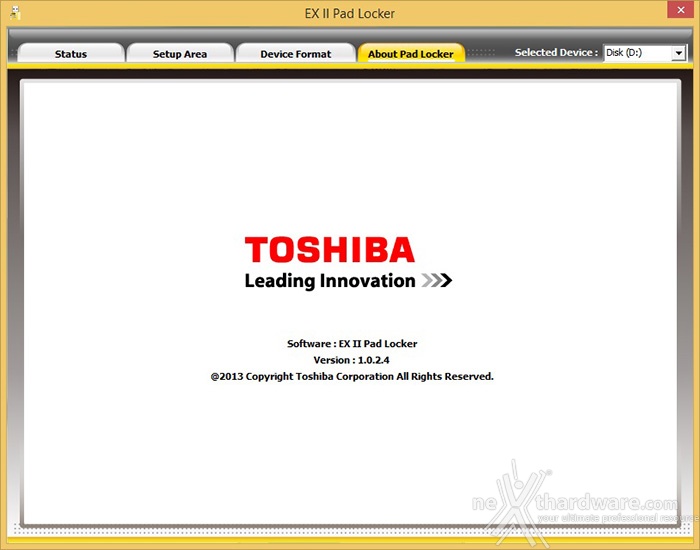Click the text 'Software : EX II Pad Locker'
This screenshot has width=700, height=550.
coord(352,344)
